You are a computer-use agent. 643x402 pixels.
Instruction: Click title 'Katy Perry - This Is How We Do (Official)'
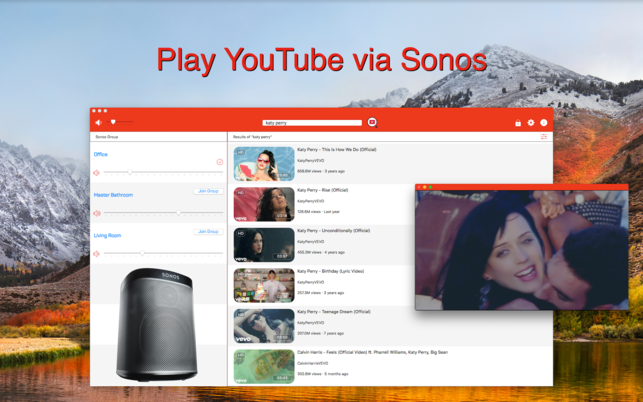pos(337,150)
